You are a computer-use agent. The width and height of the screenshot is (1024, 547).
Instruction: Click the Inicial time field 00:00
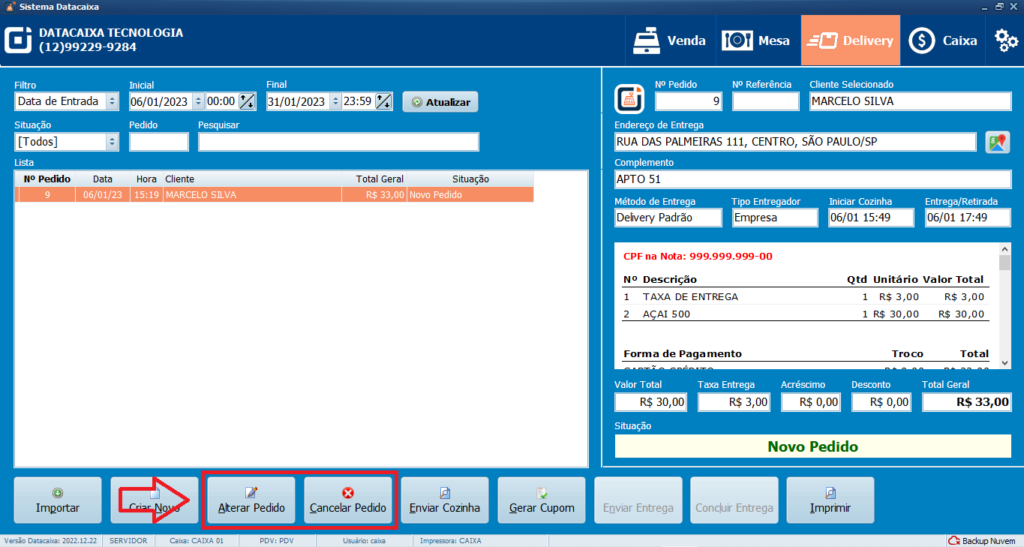tap(221, 102)
